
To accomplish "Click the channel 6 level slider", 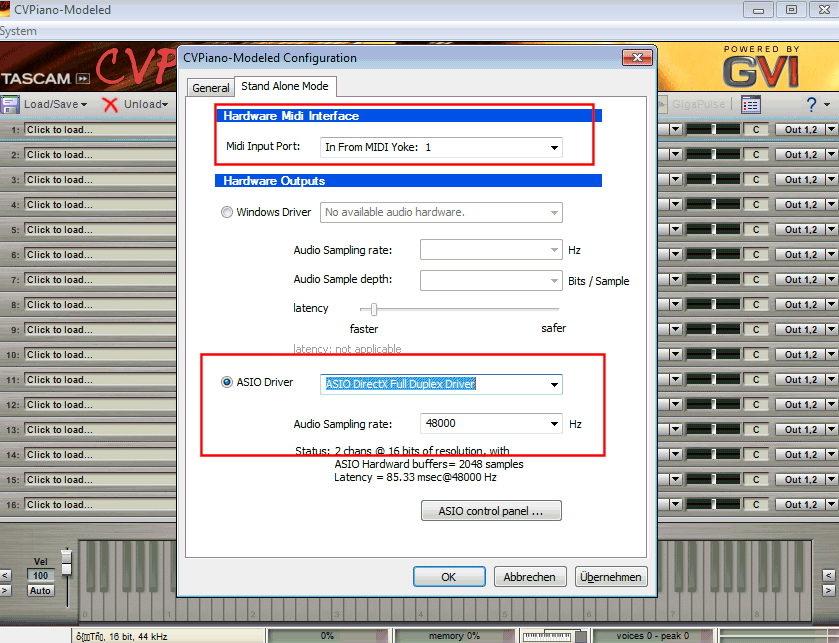I will click(x=713, y=255).
